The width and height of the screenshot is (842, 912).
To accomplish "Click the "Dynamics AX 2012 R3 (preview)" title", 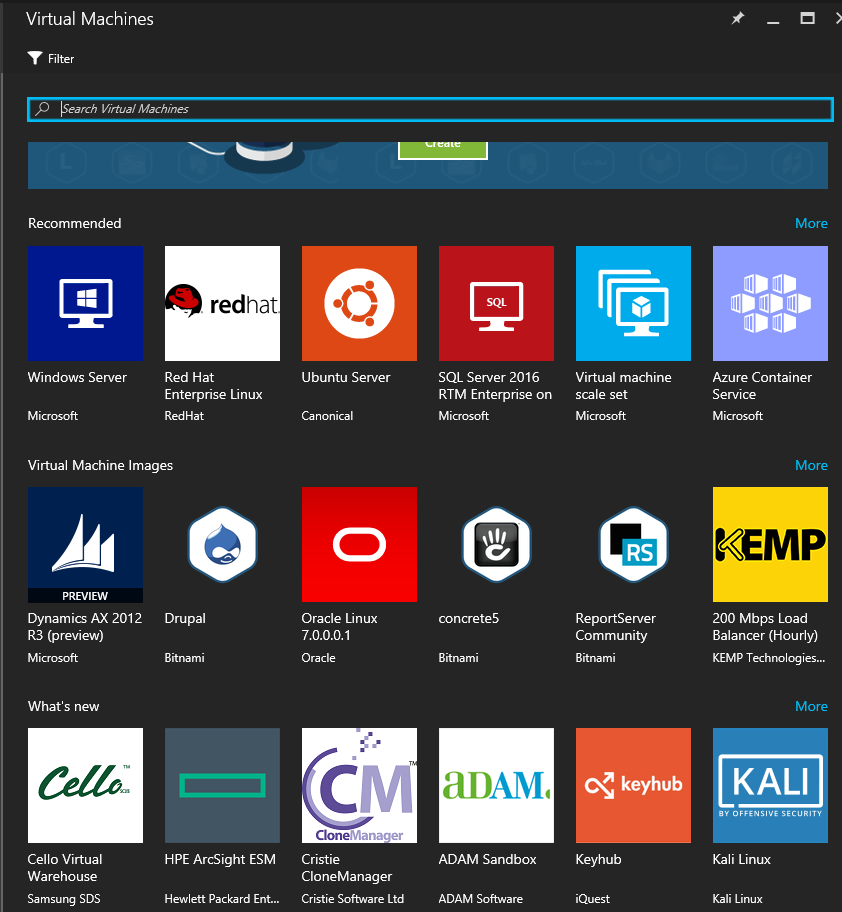I will 85,626.
